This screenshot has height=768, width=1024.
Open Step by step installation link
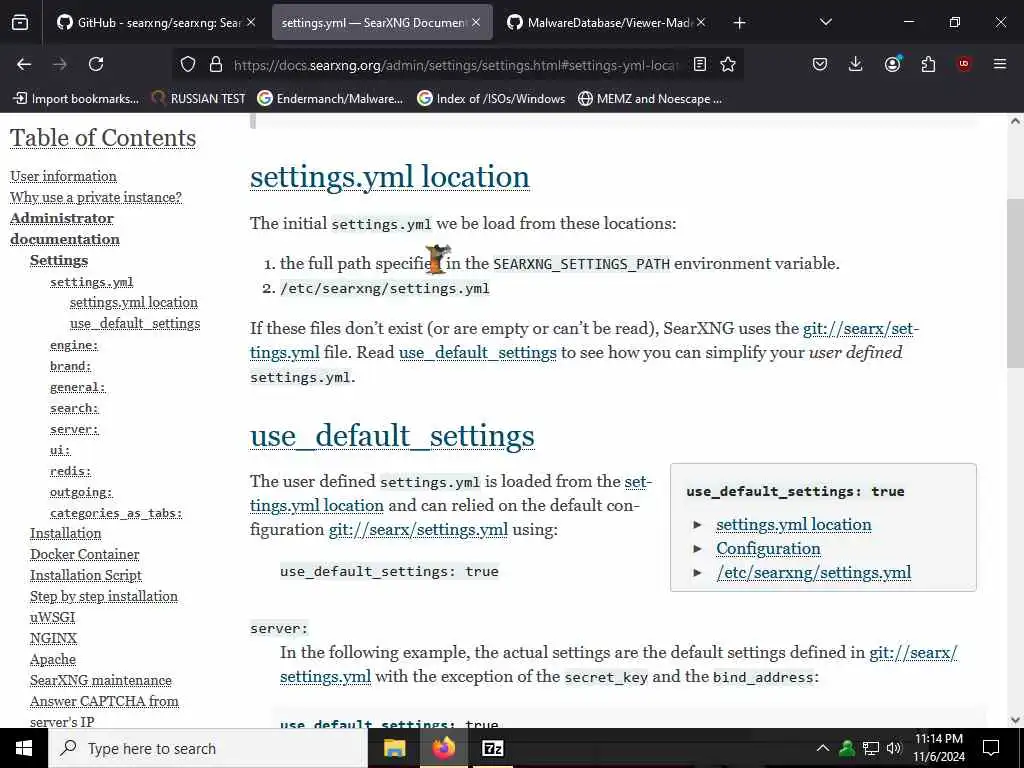point(103,596)
